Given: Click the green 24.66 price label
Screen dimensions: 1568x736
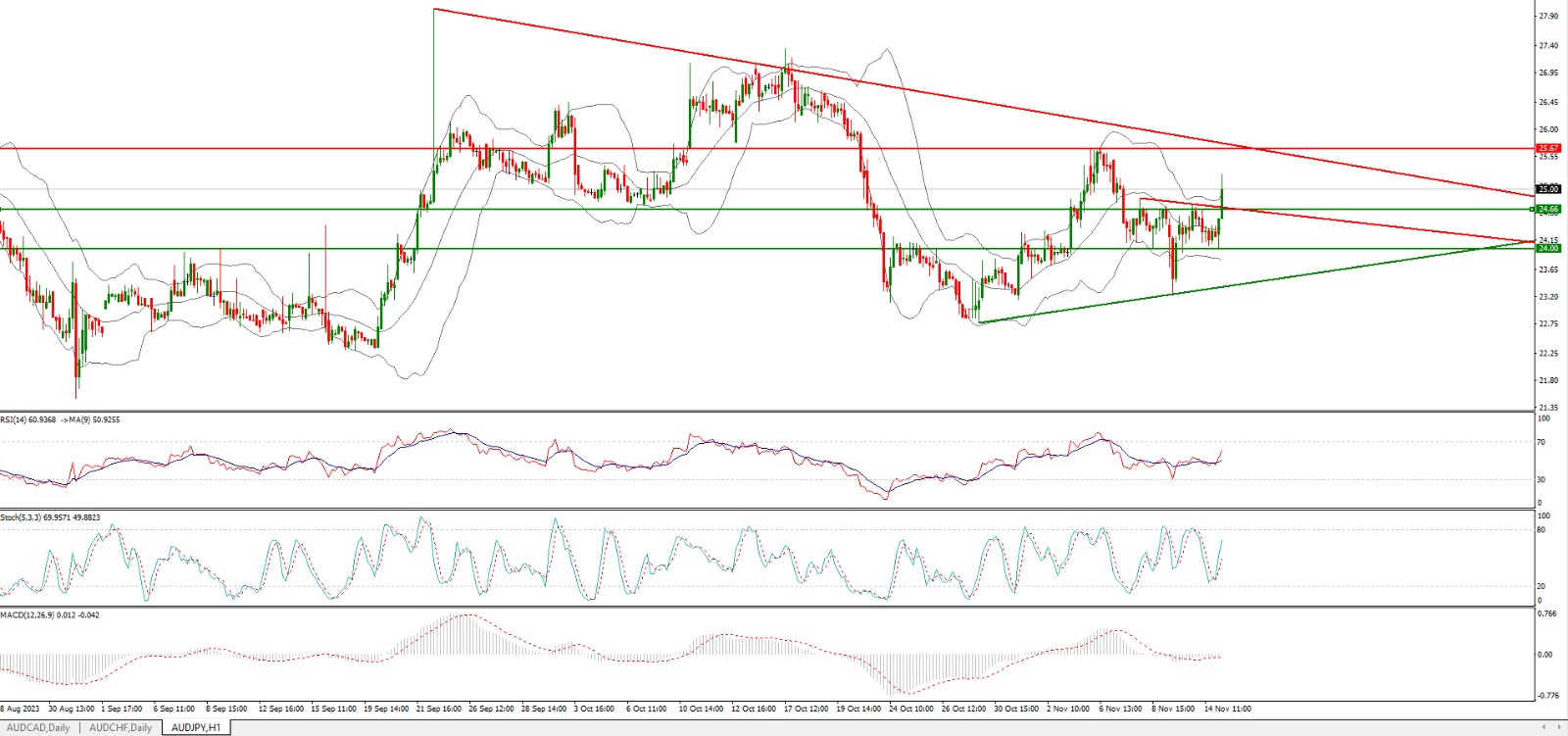Looking at the screenshot, I should pyautogui.click(x=1548, y=209).
